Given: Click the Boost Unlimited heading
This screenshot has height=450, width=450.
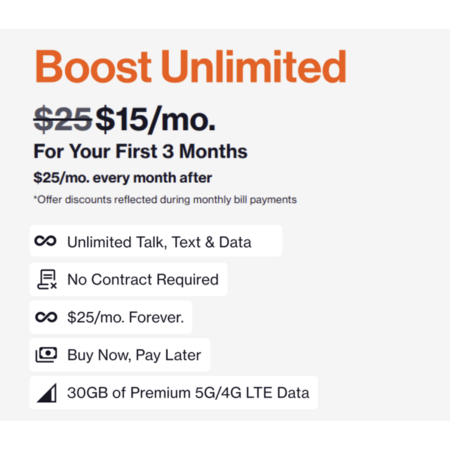Looking at the screenshot, I should click(191, 66).
